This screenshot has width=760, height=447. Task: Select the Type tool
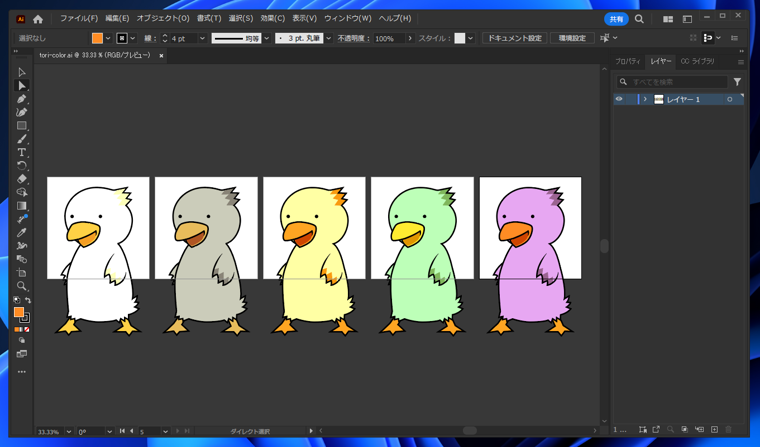tap(22, 152)
